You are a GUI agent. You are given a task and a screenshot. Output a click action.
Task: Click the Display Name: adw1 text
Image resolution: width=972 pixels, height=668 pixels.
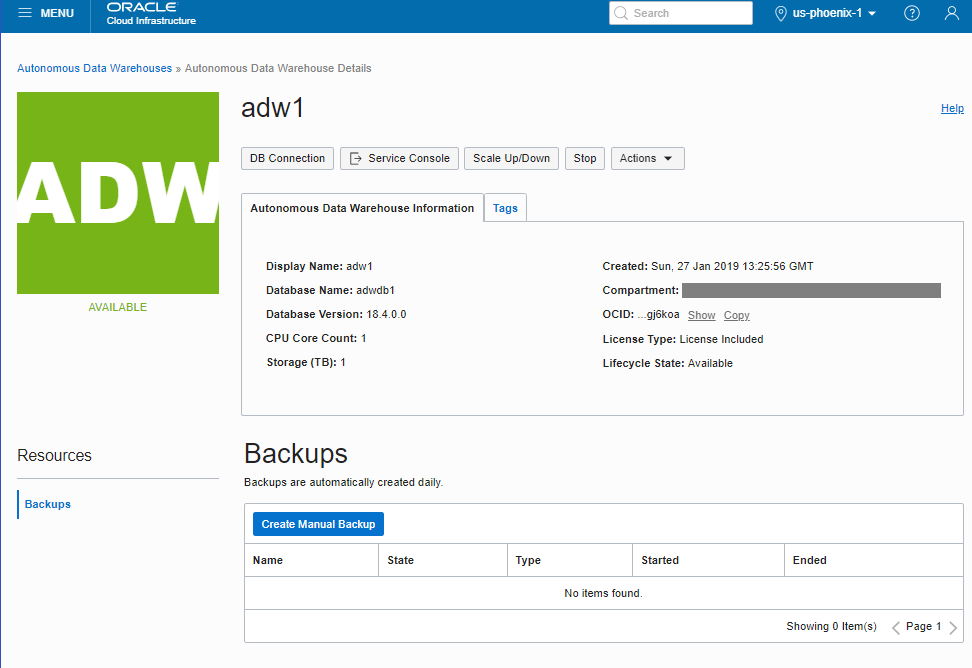[x=319, y=266]
